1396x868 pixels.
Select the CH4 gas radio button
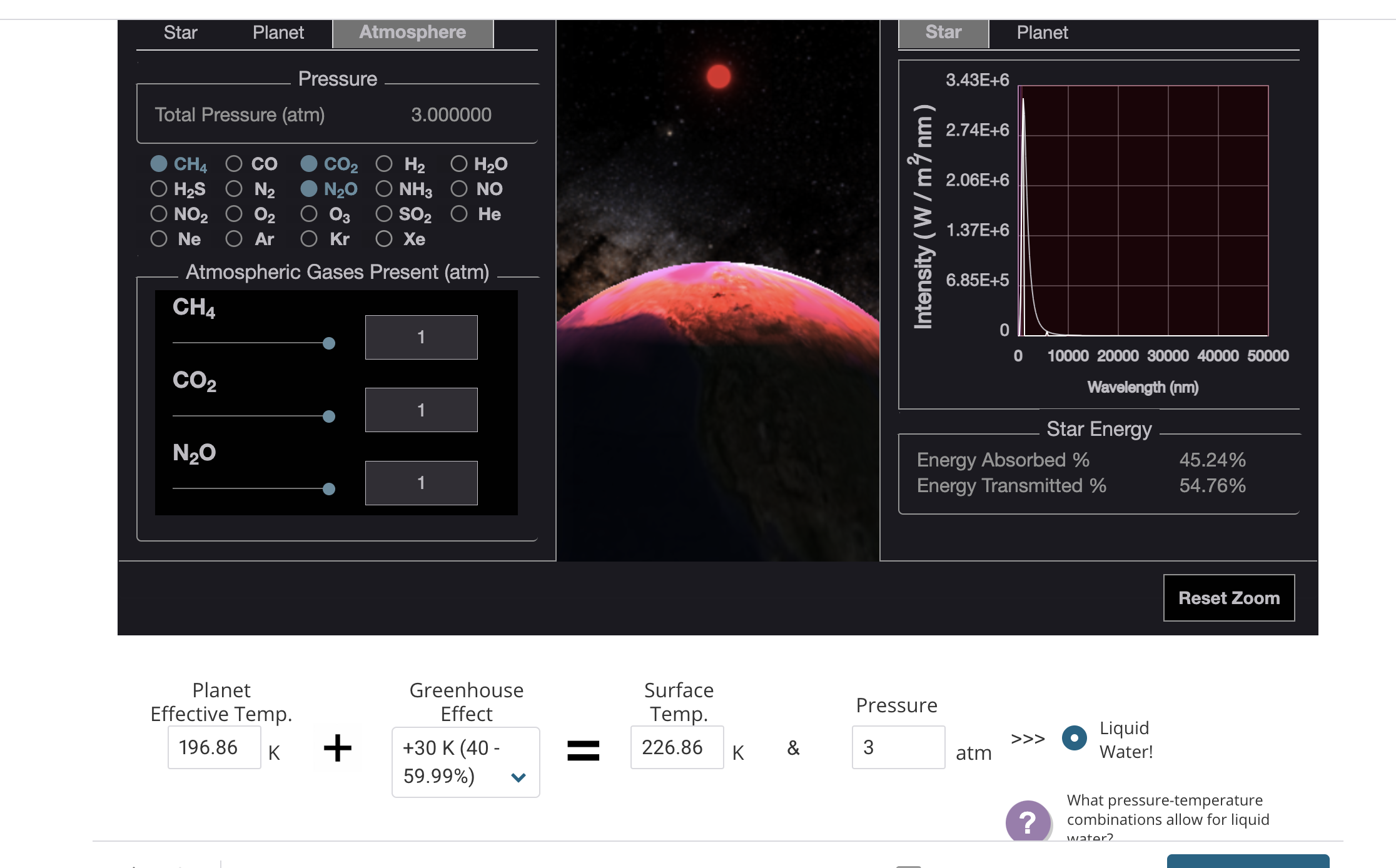tap(159, 164)
